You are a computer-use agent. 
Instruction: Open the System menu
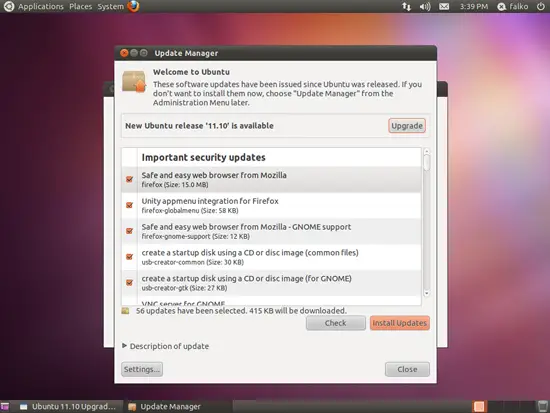click(110, 6)
